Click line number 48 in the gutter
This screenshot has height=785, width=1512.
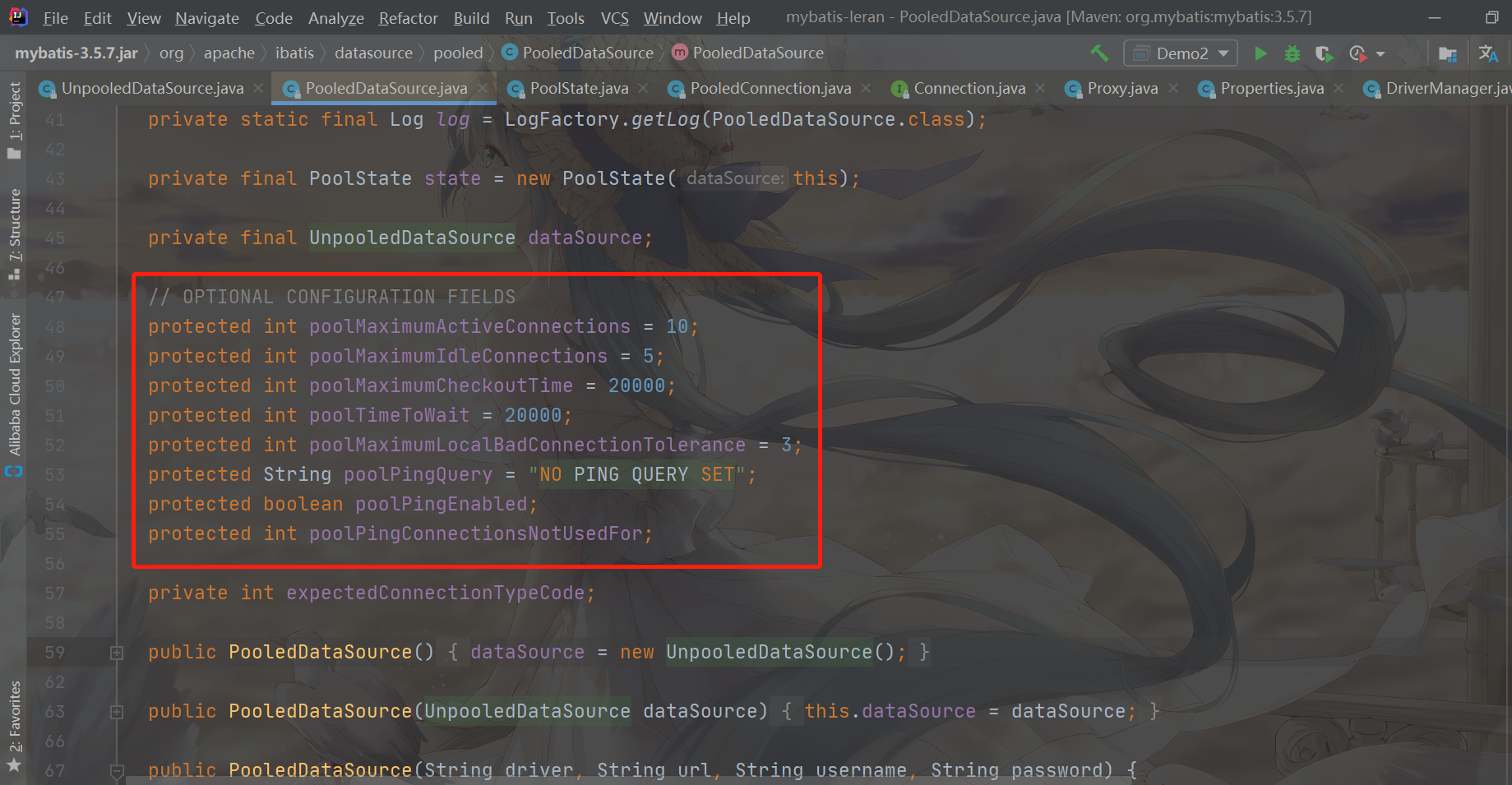click(54, 327)
